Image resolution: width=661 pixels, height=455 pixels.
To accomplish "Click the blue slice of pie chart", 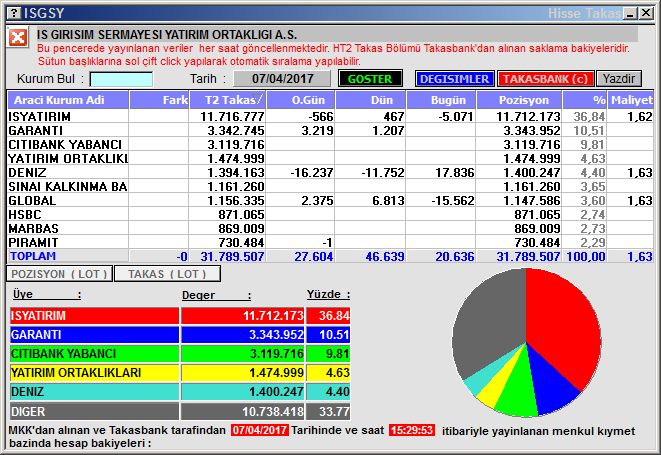I will pos(552,388).
